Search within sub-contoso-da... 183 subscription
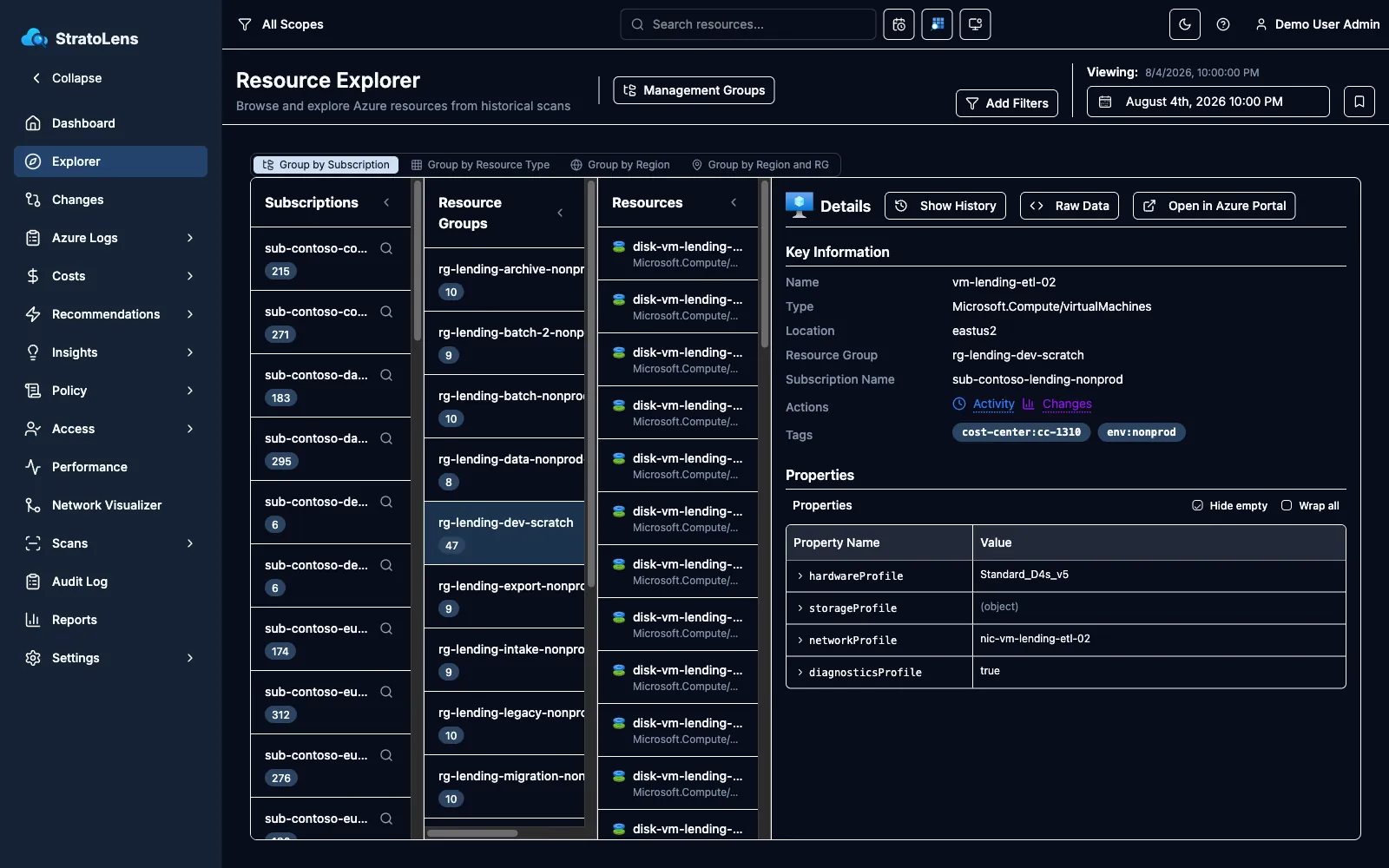 (x=386, y=375)
